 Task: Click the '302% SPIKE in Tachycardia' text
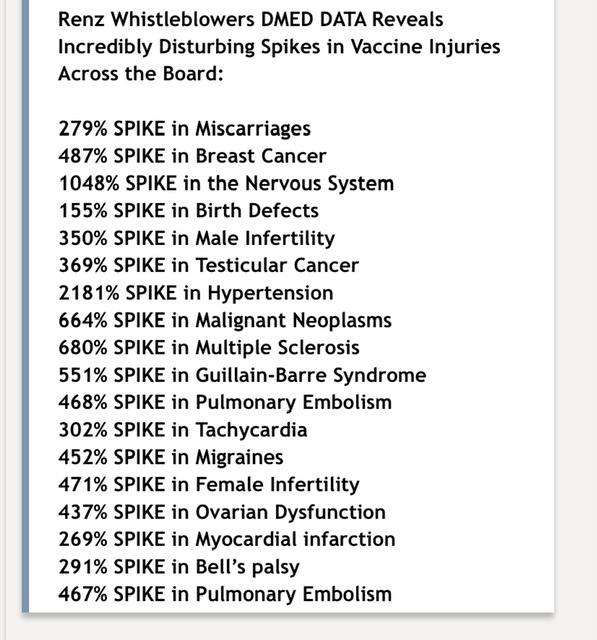pos(183,430)
